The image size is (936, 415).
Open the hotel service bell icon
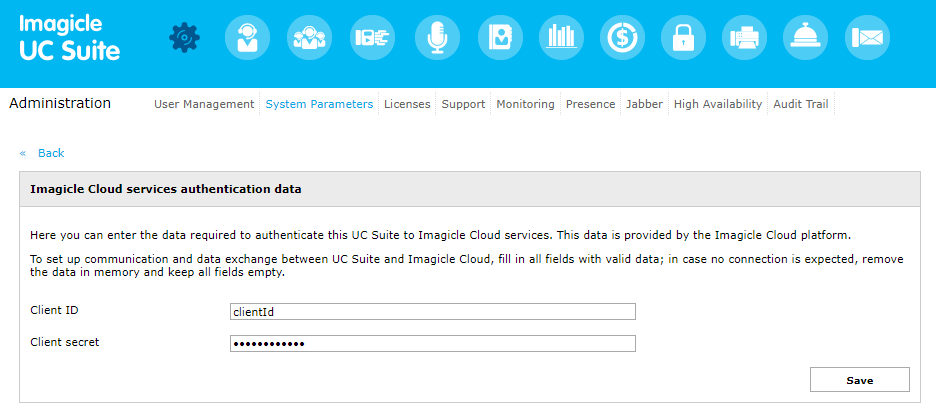[x=805, y=37]
